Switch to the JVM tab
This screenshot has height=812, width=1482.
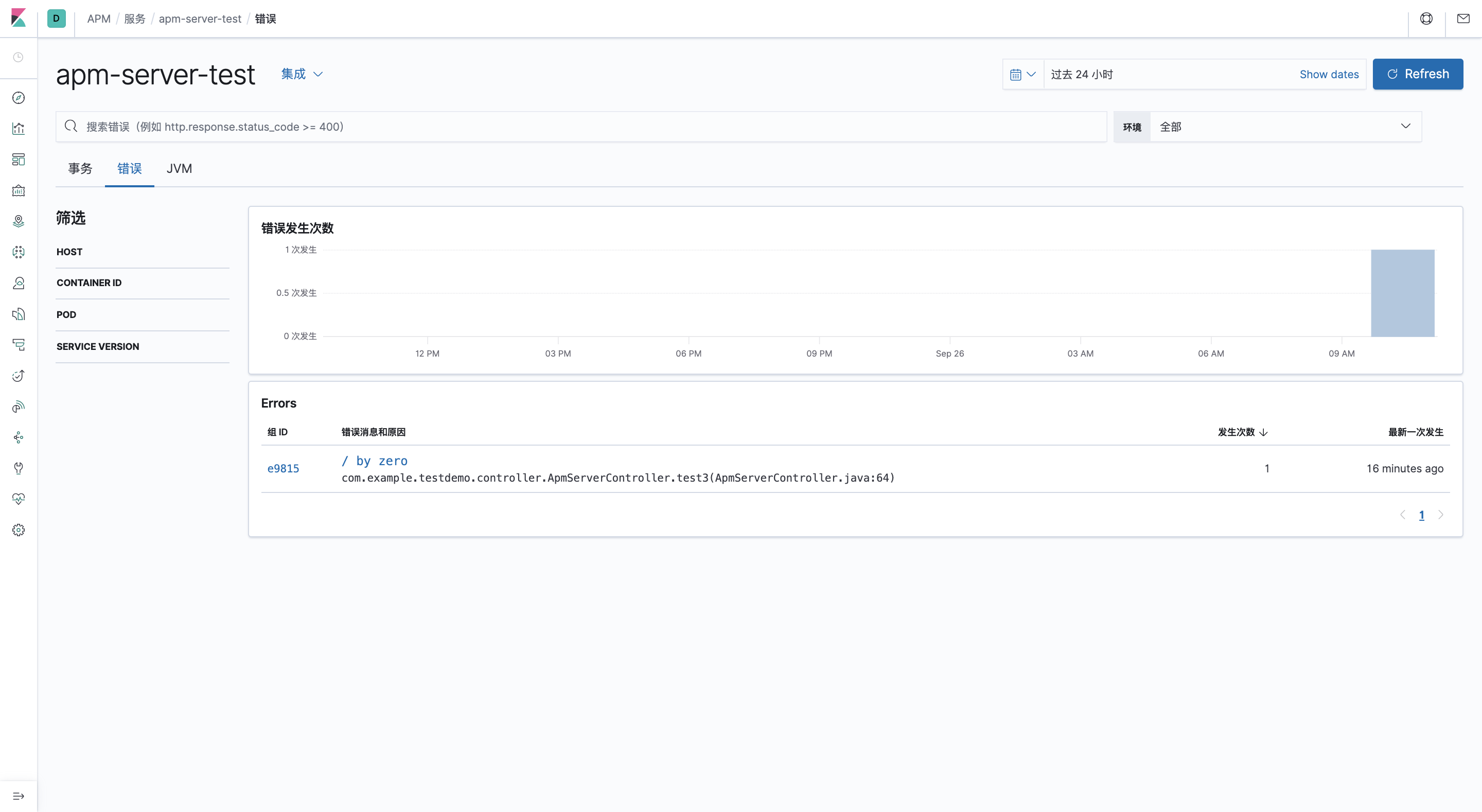coord(179,169)
